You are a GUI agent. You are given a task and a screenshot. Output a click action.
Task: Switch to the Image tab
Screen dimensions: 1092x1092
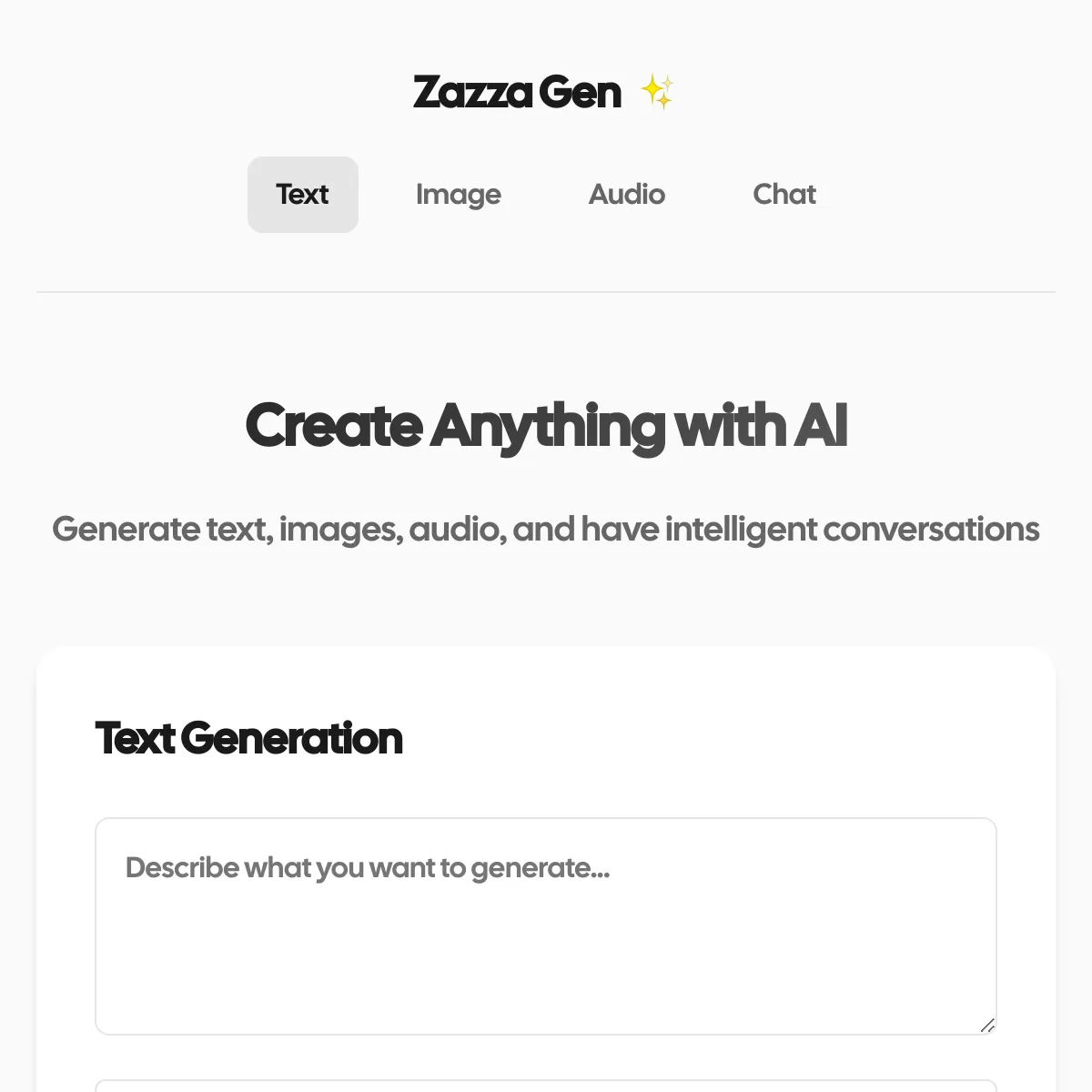(458, 195)
